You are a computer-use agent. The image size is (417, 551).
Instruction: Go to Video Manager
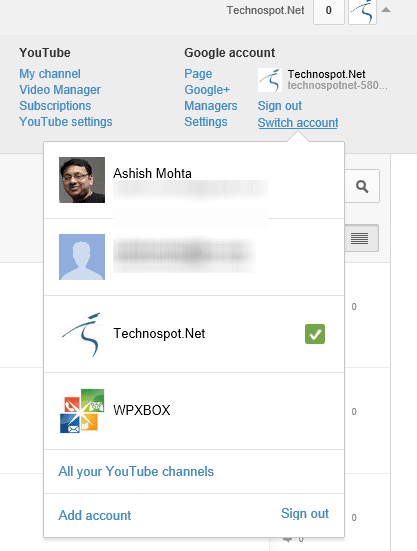pos(60,90)
